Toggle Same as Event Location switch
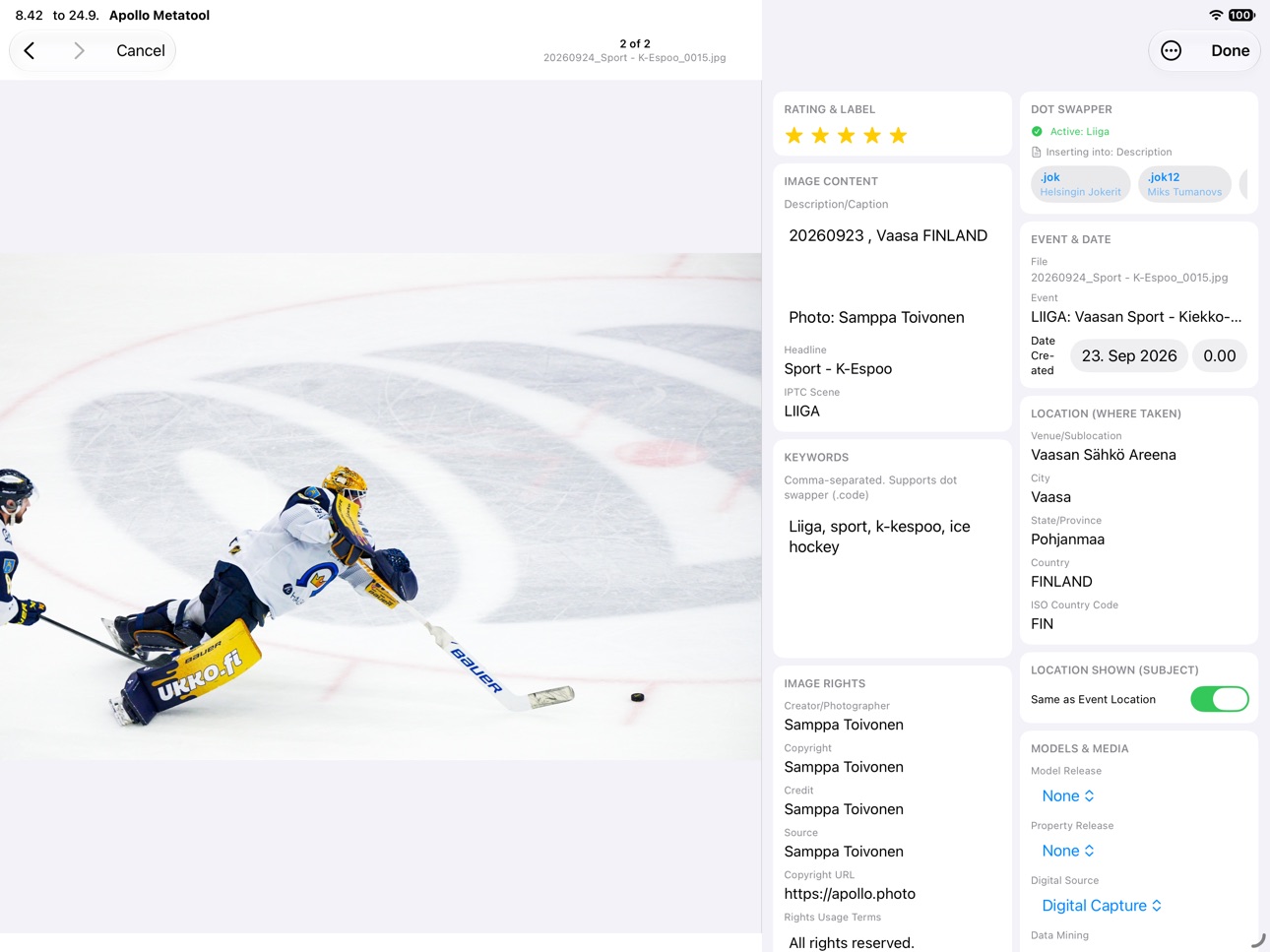The height and width of the screenshot is (952, 1270). tap(1219, 699)
